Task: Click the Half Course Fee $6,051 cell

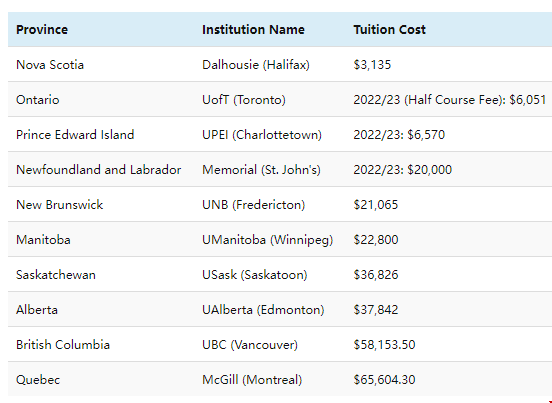Action: (450, 100)
